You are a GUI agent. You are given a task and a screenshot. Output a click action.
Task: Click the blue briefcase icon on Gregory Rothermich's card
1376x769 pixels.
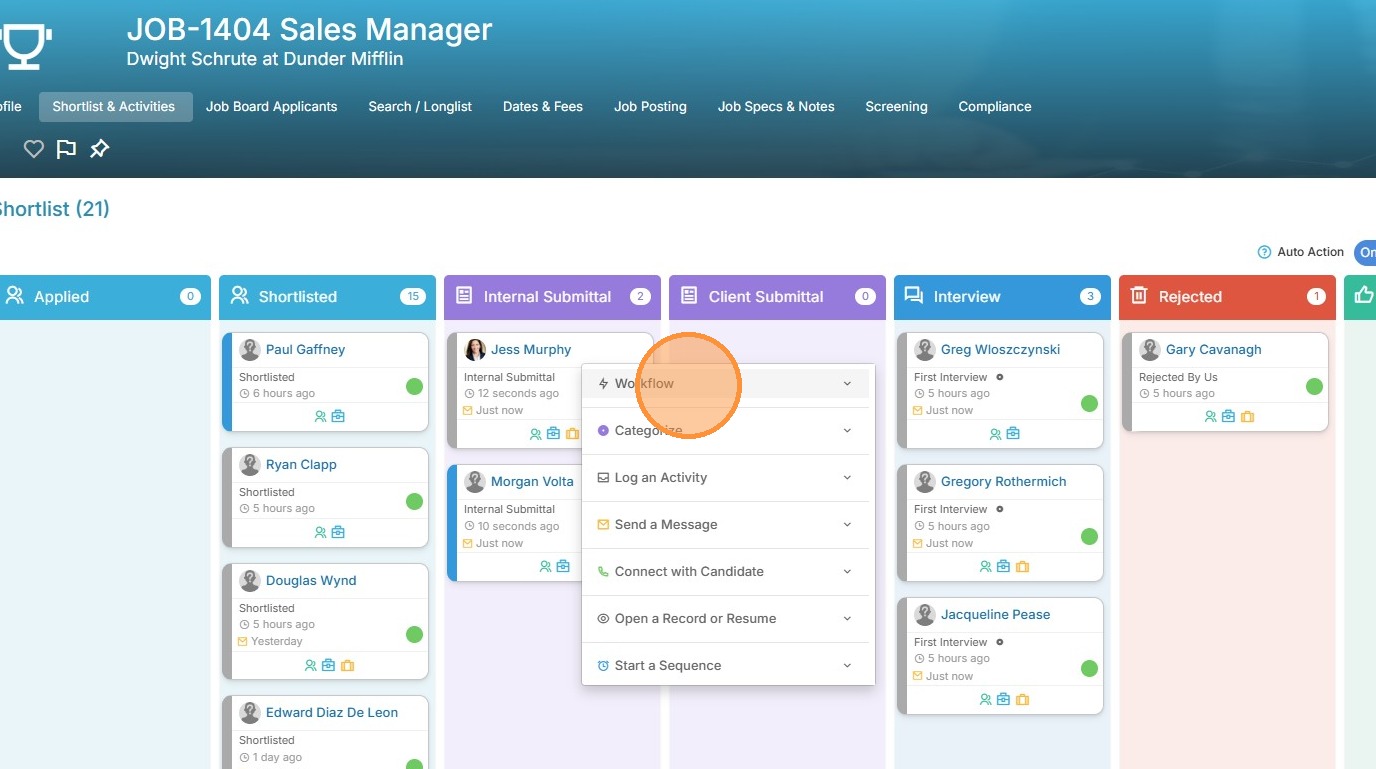[1004, 566]
